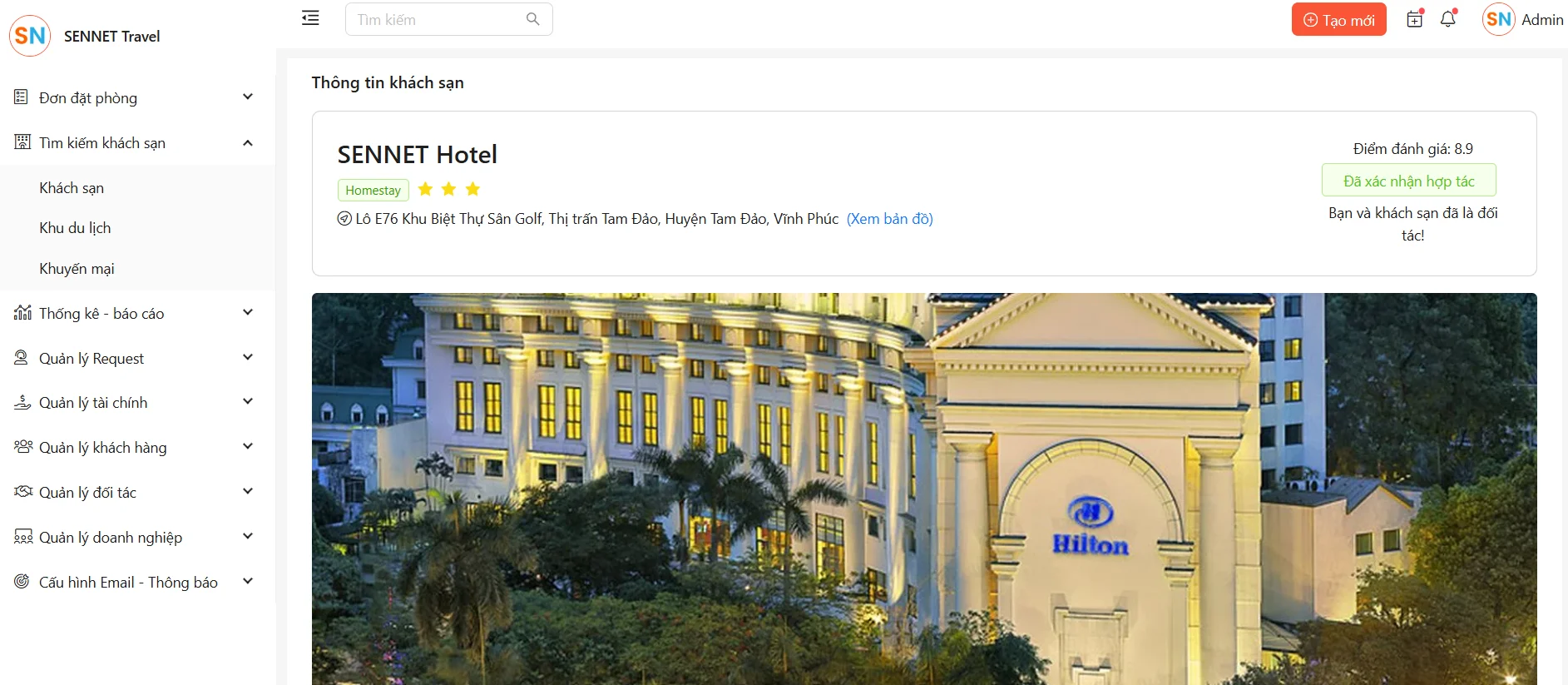The width and height of the screenshot is (1568, 685).
Task: Open the calendar icon in header
Action: click(x=1415, y=19)
